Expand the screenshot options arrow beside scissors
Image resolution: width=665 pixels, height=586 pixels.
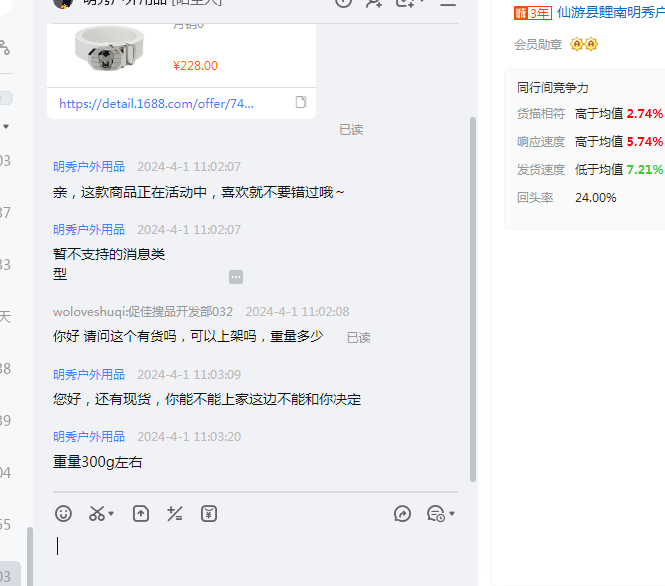(x=111, y=513)
